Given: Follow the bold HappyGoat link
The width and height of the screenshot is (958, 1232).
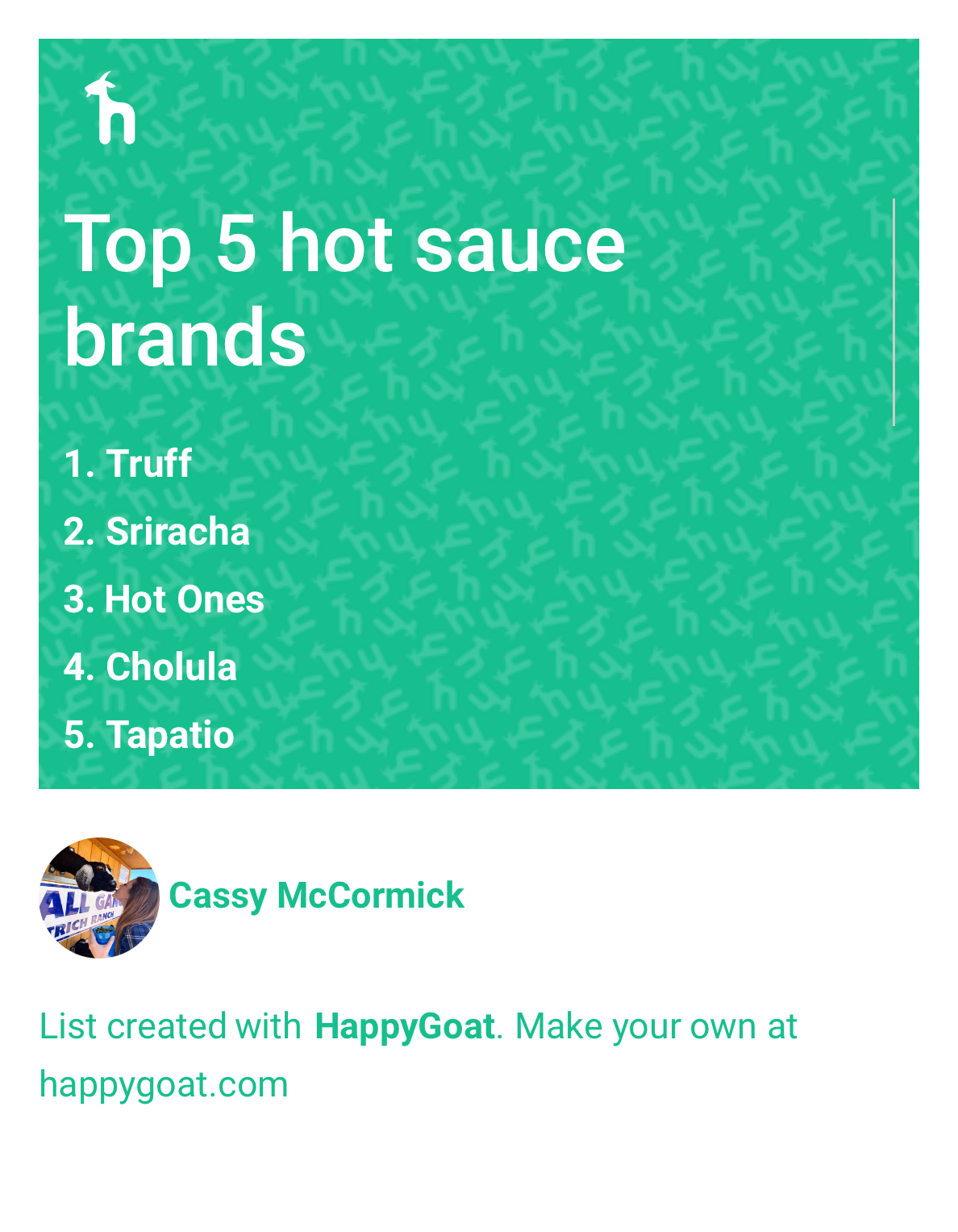Looking at the screenshot, I should coord(404,1026).
